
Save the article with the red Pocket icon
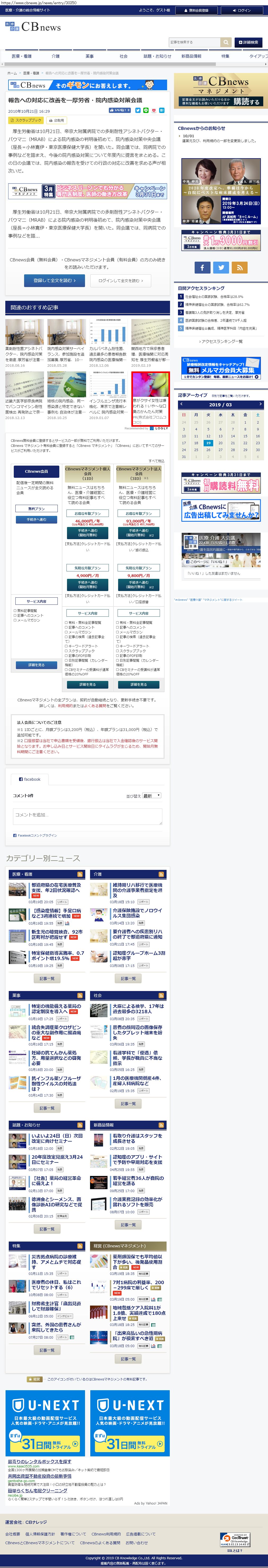pos(154,110)
